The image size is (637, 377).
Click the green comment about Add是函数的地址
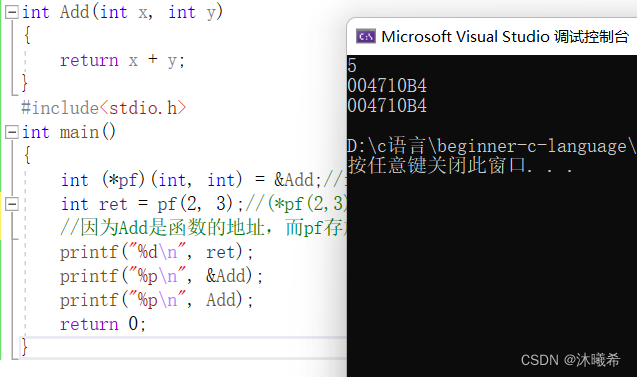[203, 228]
